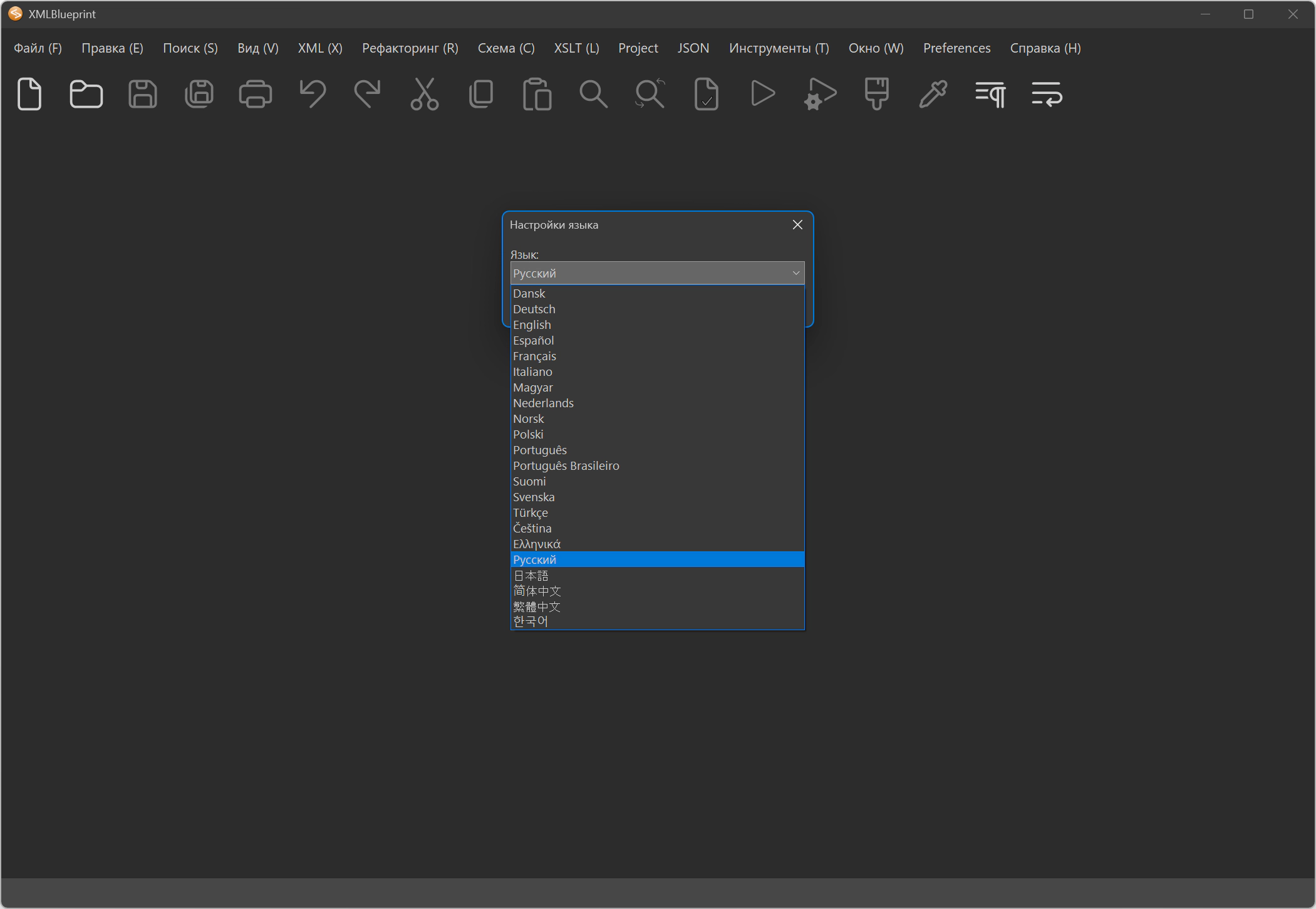Image resolution: width=1316 pixels, height=909 pixels.
Task: Select Português Brasileiro in the list
Action: pyautogui.click(x=657, y=465)
